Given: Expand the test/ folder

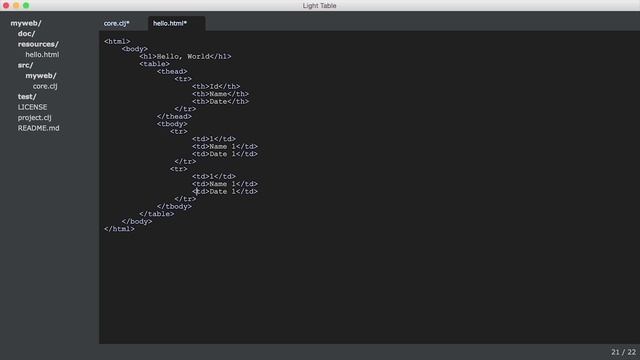Looking at the screenshot, I should [x=27, y=97].
